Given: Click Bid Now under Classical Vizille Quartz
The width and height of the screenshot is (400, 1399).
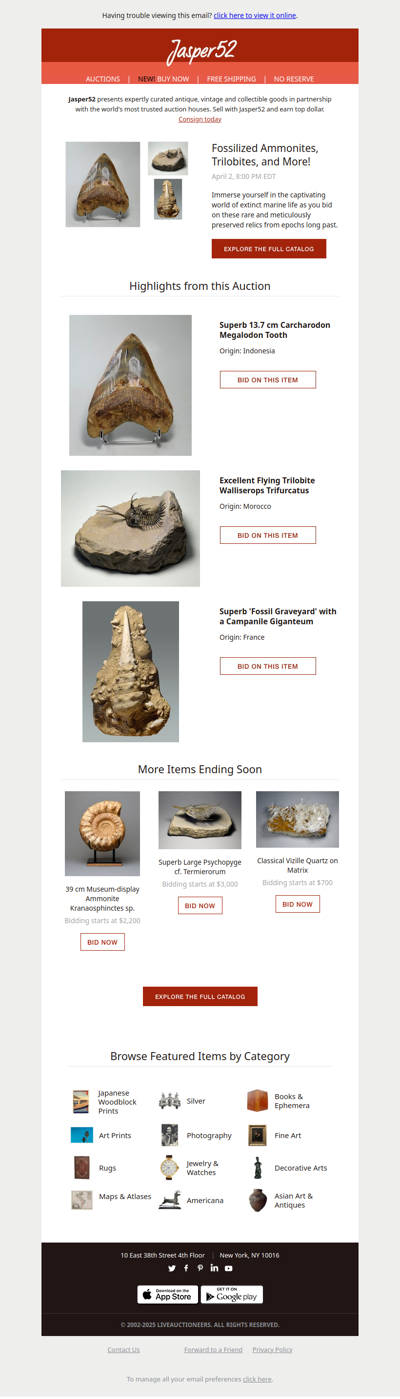Looking at the screenshot, I should (x=298, y=904).
